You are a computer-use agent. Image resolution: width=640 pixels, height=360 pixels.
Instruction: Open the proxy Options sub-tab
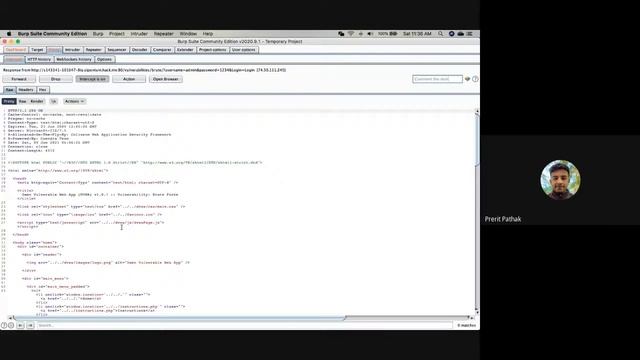(104, 60)
